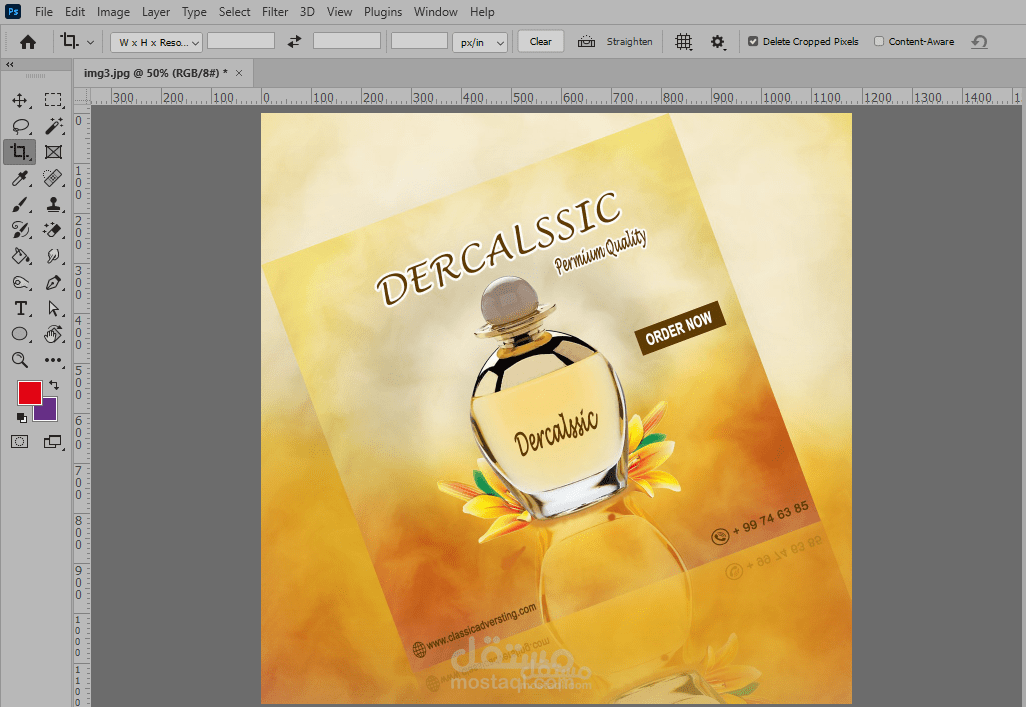Select the Brush tool
Viewport: 1026px width, 707px height.
[x=20, y=204]
